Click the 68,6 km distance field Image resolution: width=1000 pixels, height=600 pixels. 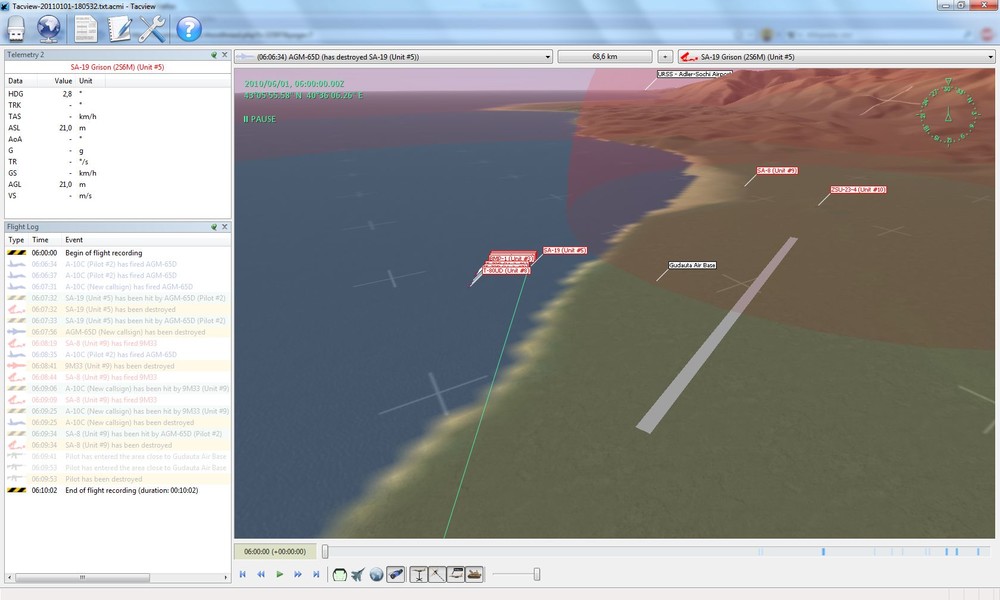point(605,57)
